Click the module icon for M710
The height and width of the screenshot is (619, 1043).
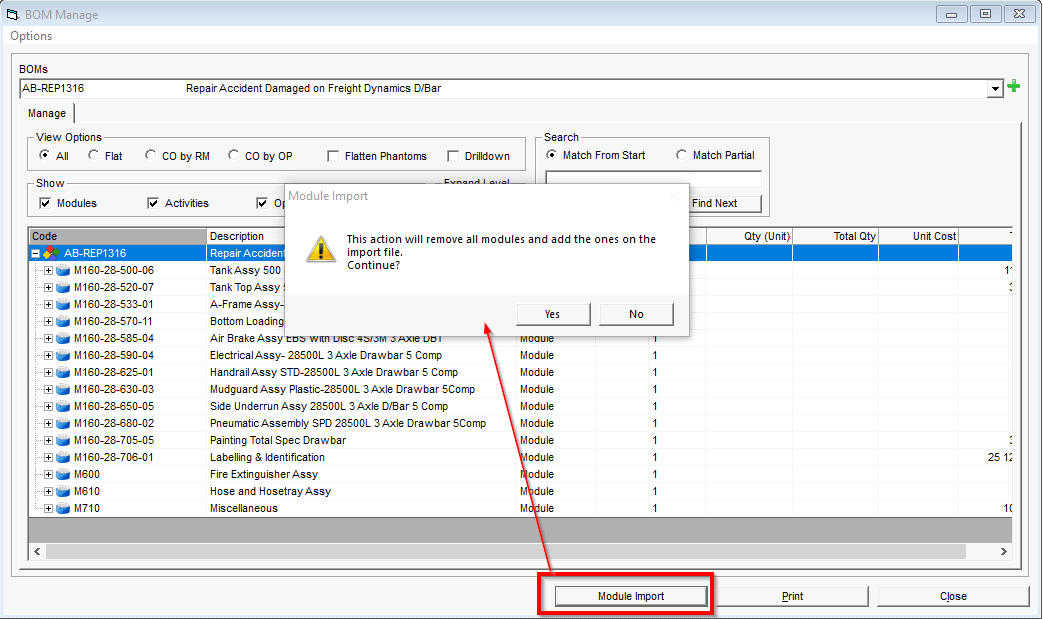coord(64,508)
